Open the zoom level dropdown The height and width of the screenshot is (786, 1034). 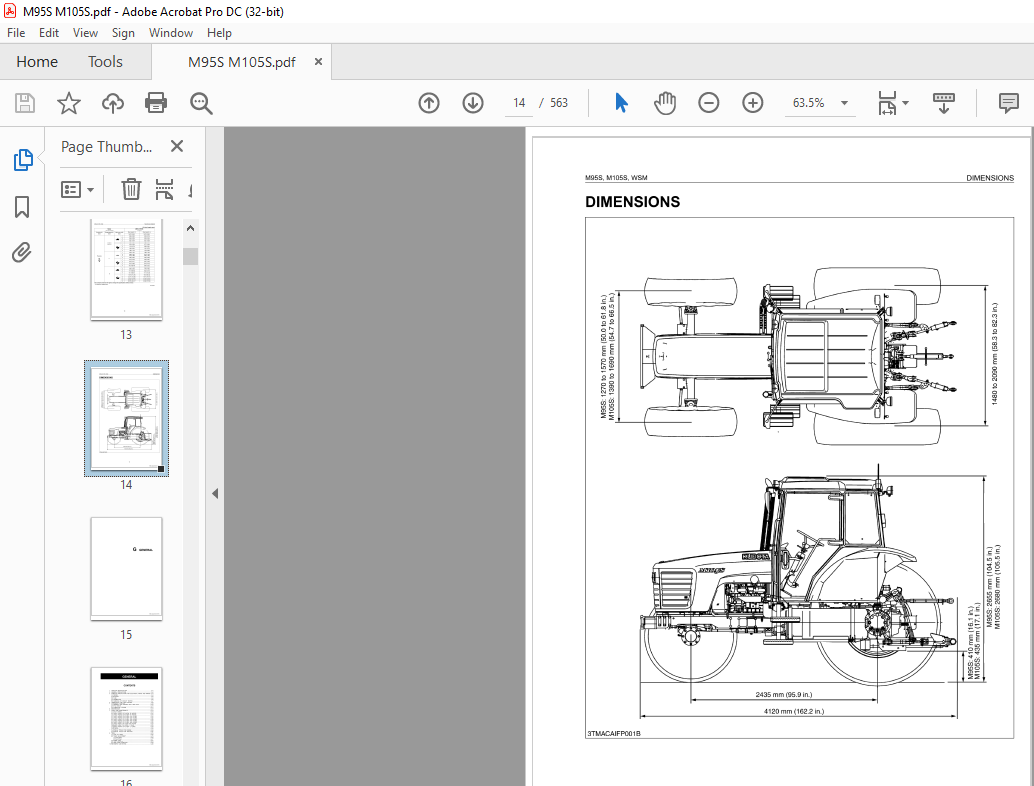click(x=844, y=103)
